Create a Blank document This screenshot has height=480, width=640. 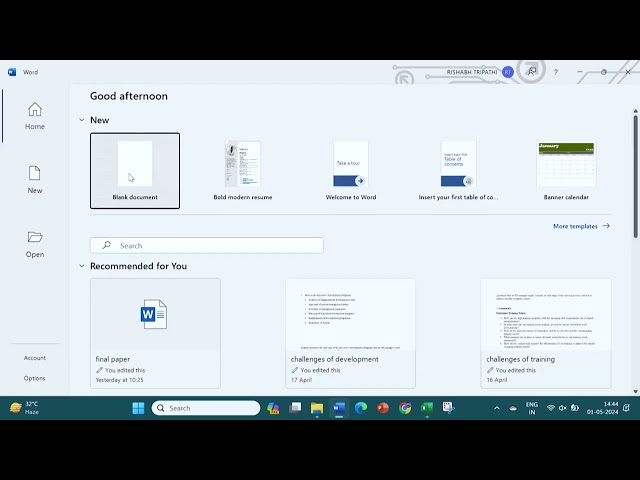click(135, 170)
